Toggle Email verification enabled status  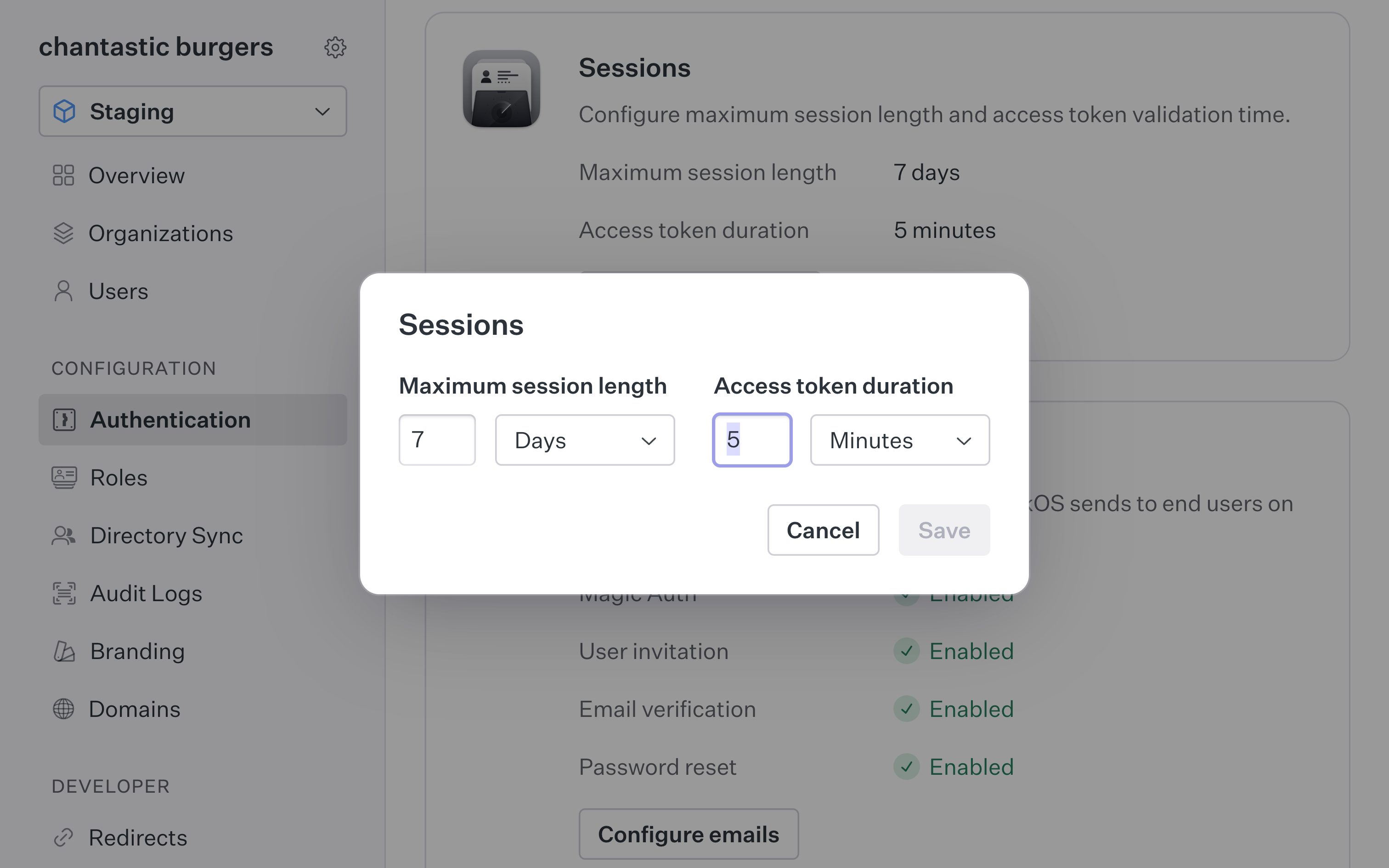pos(906,709)
